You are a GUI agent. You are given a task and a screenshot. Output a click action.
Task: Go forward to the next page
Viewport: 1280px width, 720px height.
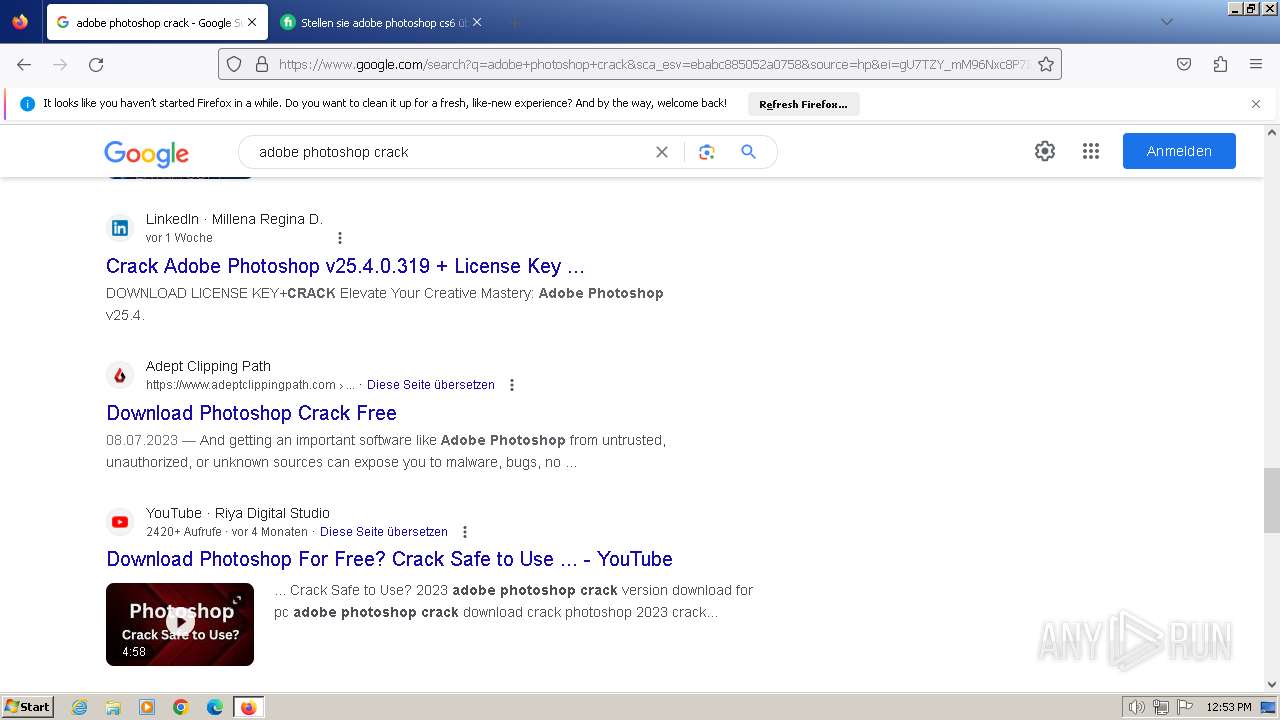(60, 64)
